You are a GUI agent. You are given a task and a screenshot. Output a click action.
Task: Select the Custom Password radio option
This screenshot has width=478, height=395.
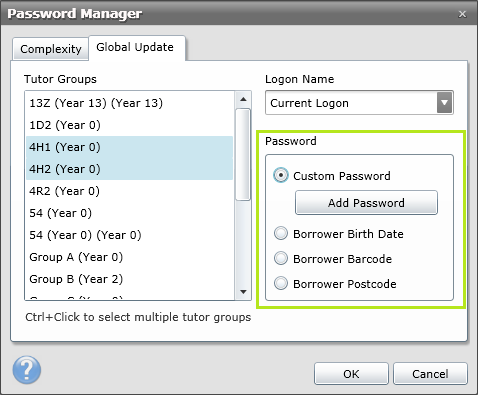click(281, 175)
